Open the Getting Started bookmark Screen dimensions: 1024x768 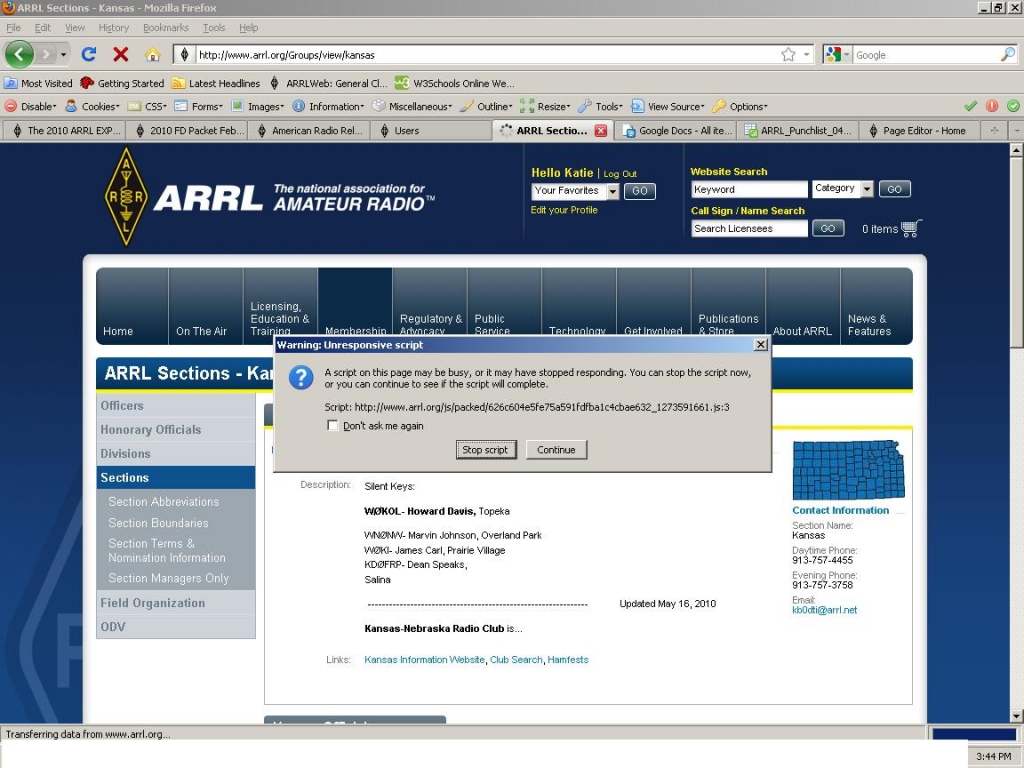pos(122,83)
